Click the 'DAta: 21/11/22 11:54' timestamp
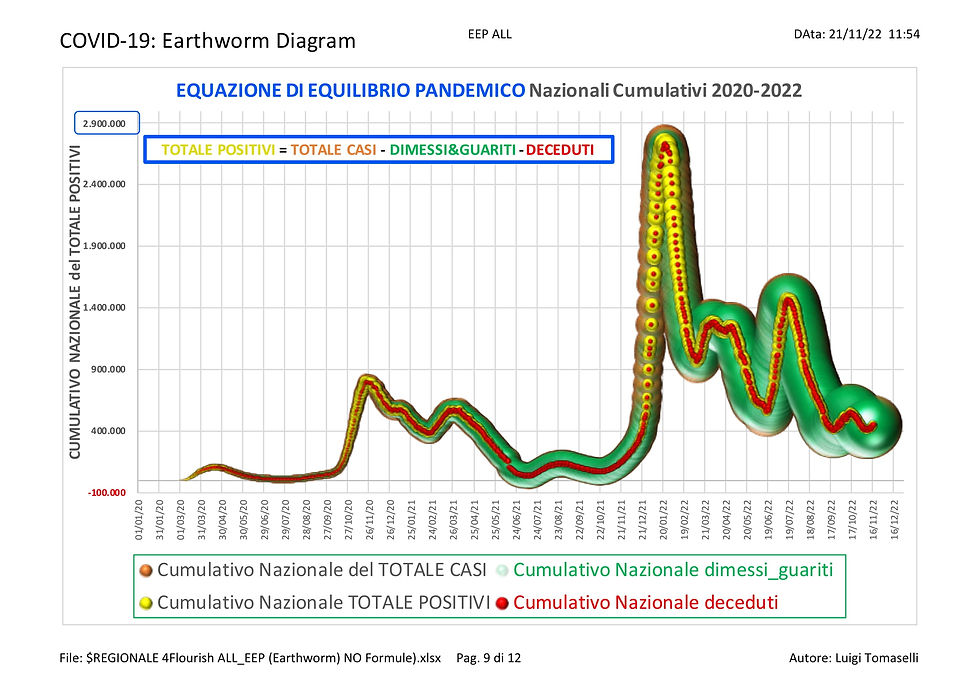This screenshot has height=693, width=980. click(x=856, y=34)
